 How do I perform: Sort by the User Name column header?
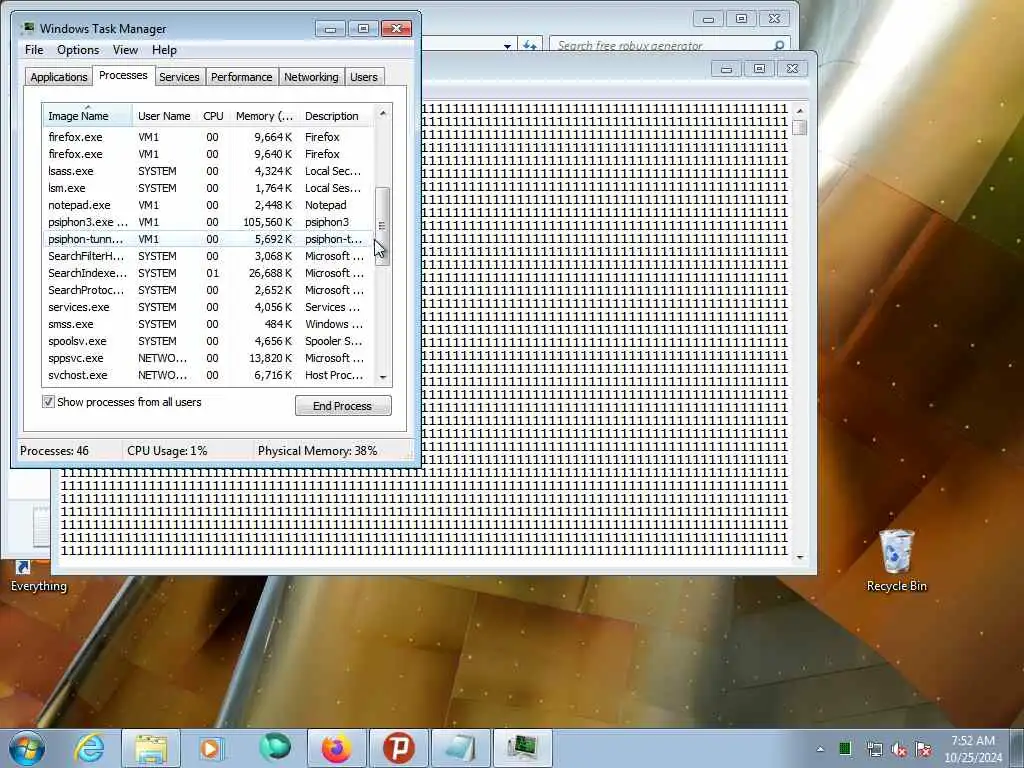[164, 116]
